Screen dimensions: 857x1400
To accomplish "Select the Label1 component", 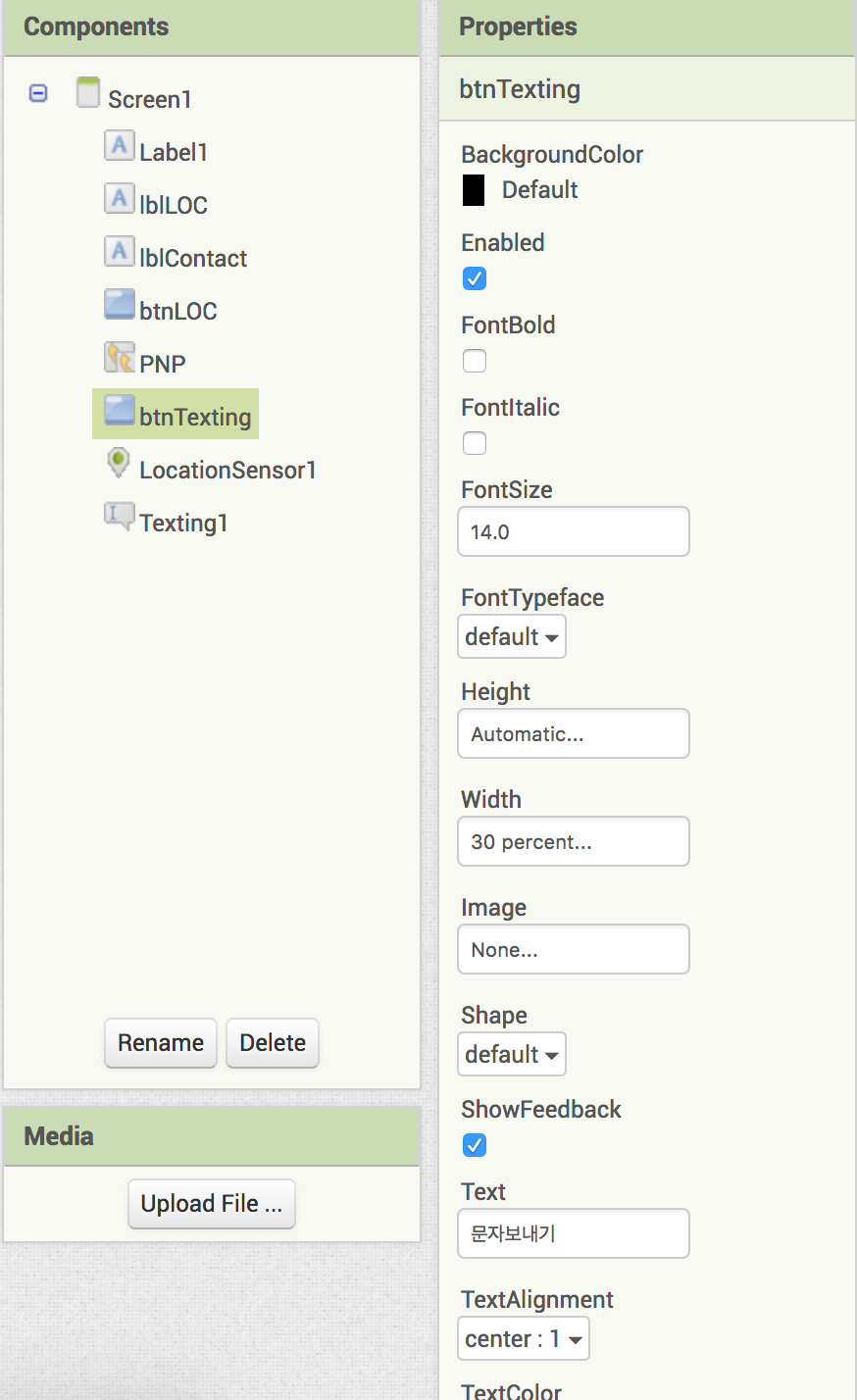I will [174, 152].
